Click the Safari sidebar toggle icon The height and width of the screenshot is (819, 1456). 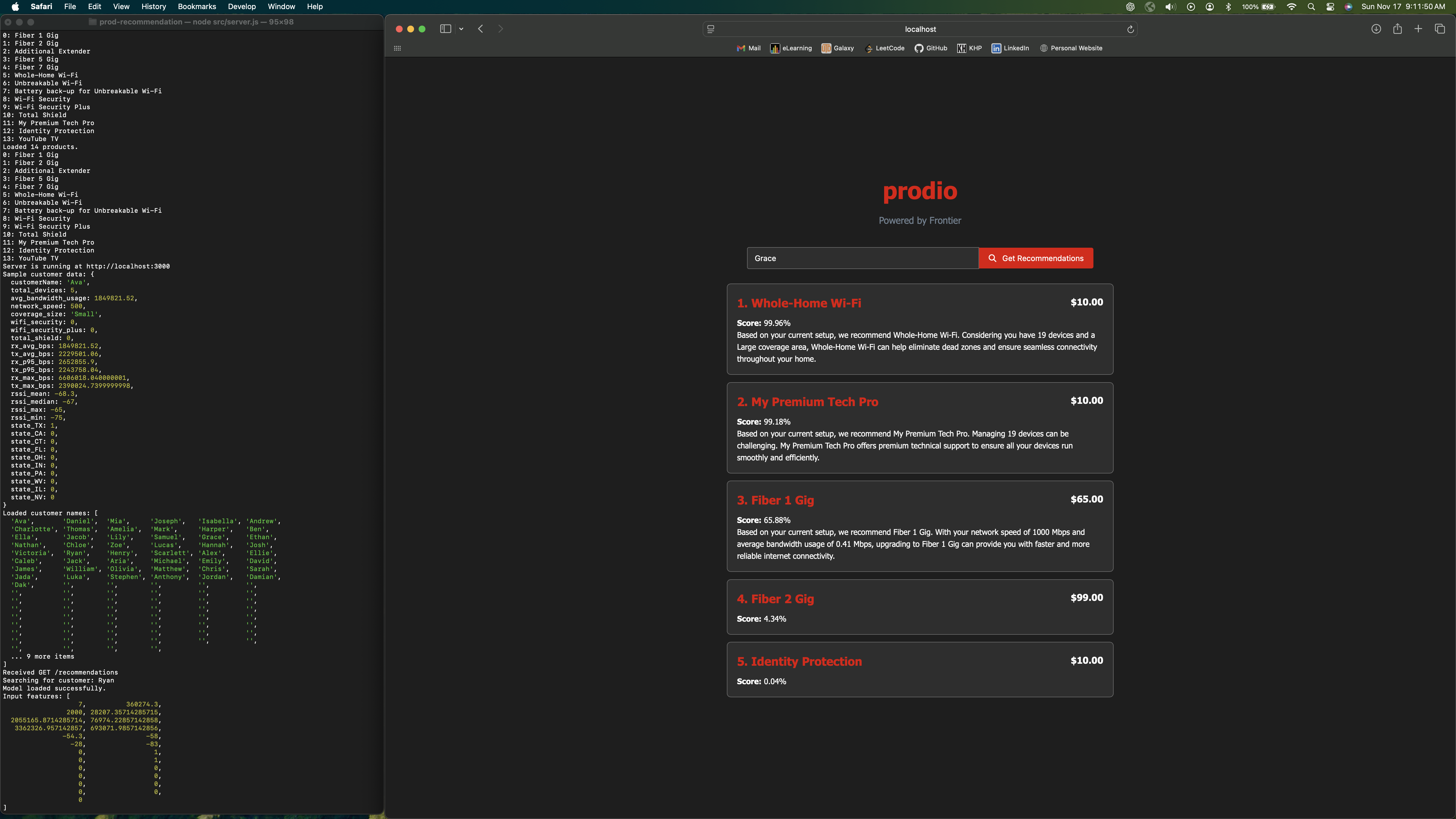click(445, 29)
